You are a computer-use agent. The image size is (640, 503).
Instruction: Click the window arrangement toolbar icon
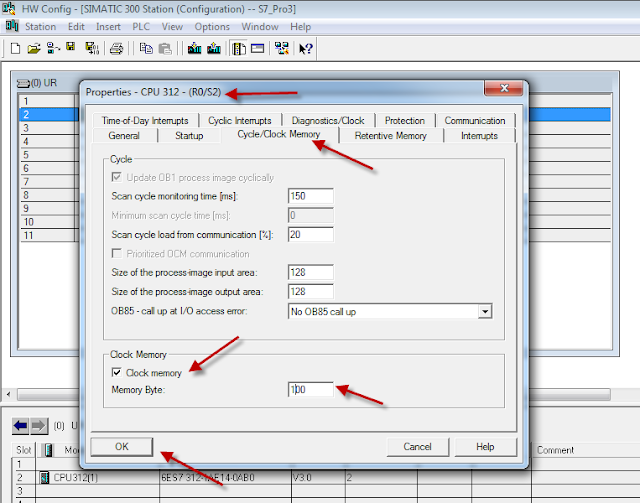(x=258, y=49)
